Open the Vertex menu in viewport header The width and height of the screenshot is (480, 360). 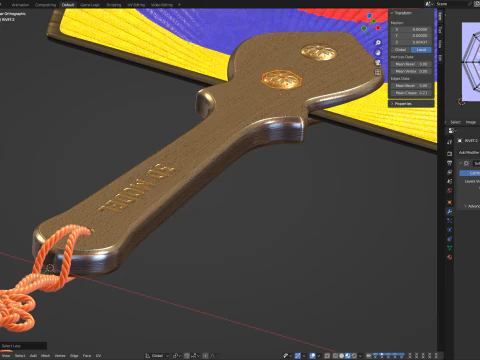(x=60, y=356)
